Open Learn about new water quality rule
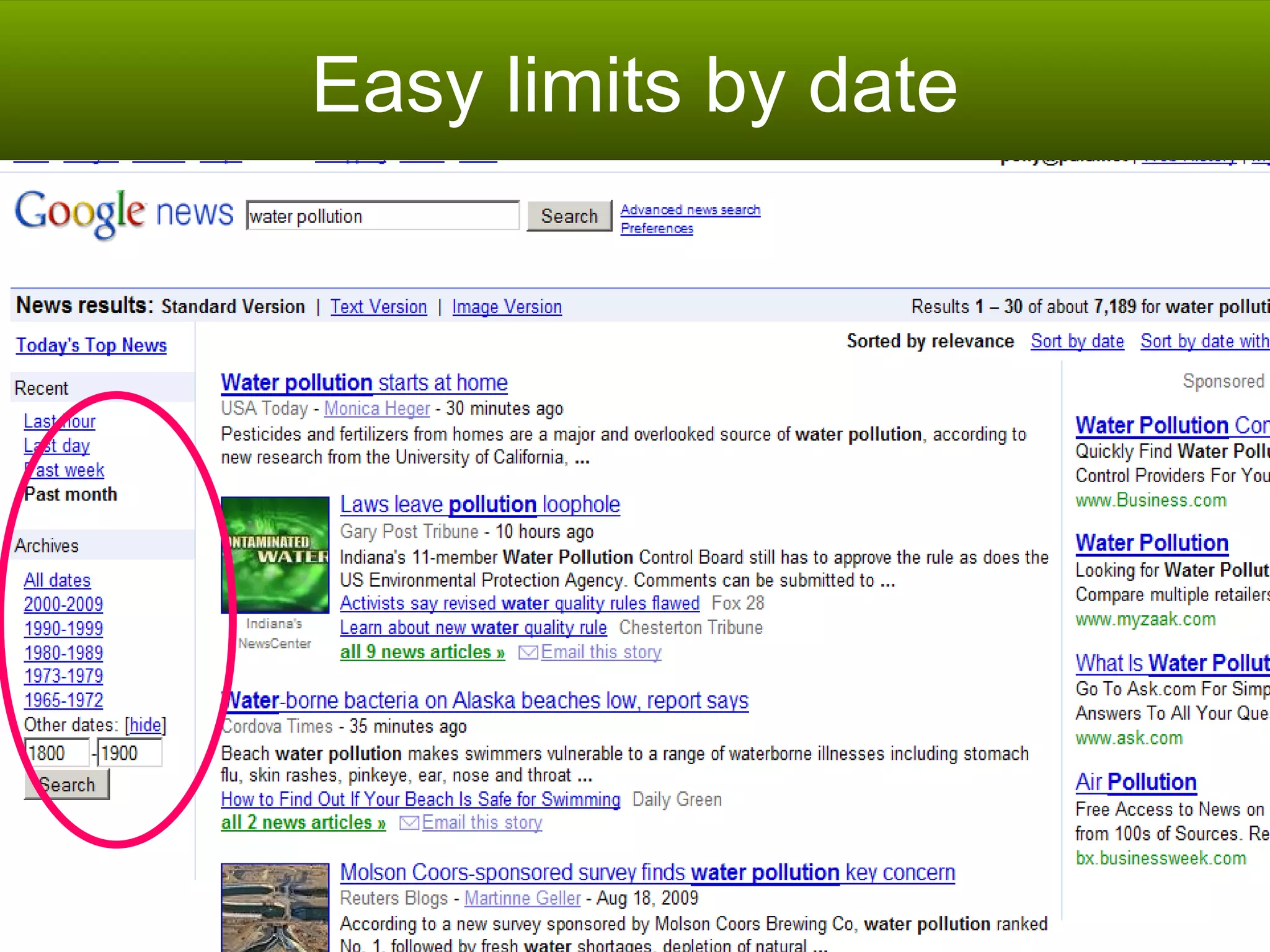Screen dimensions: 1270x952 click(473, 628)
